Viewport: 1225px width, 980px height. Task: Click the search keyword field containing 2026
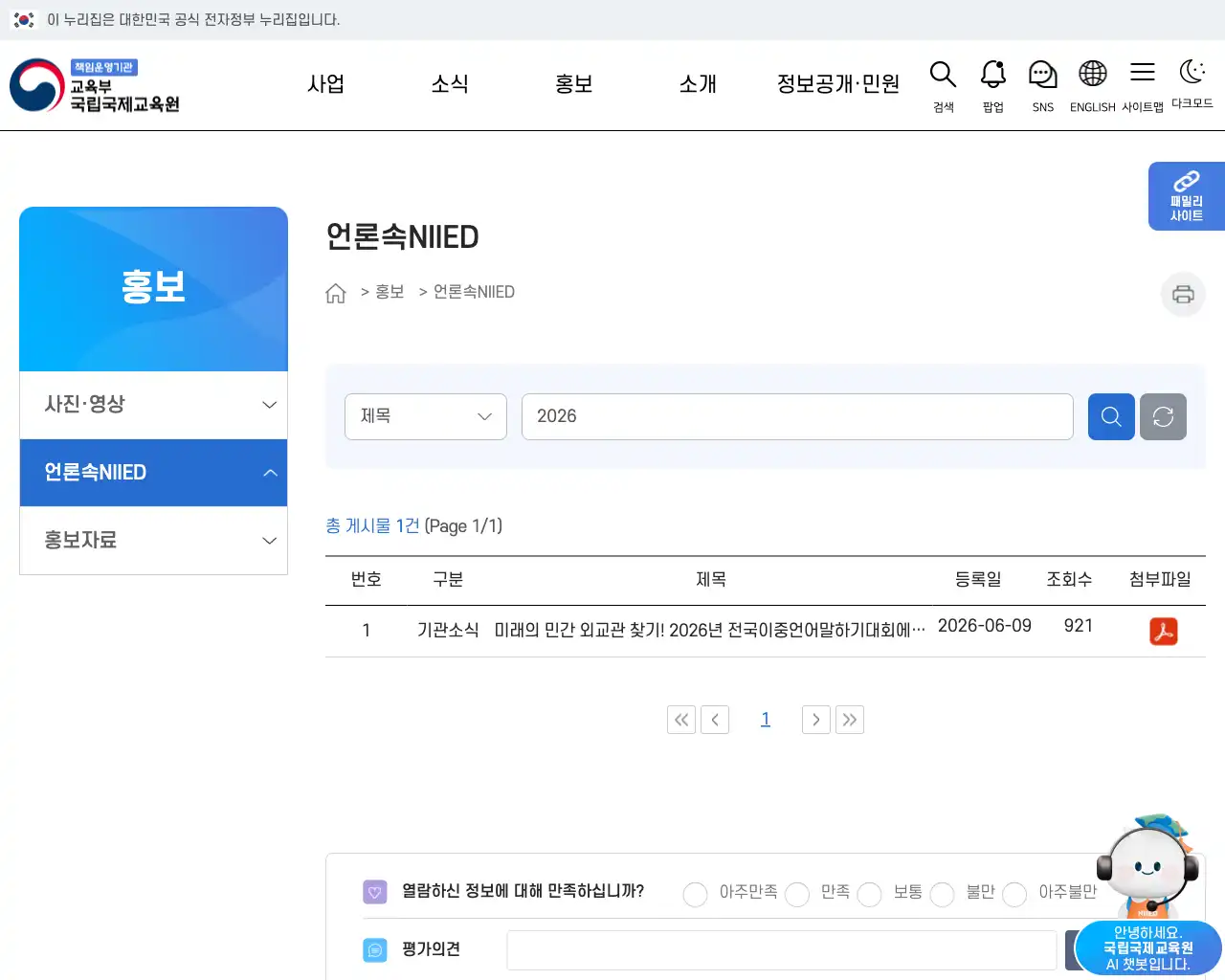[x=797, y=416]
